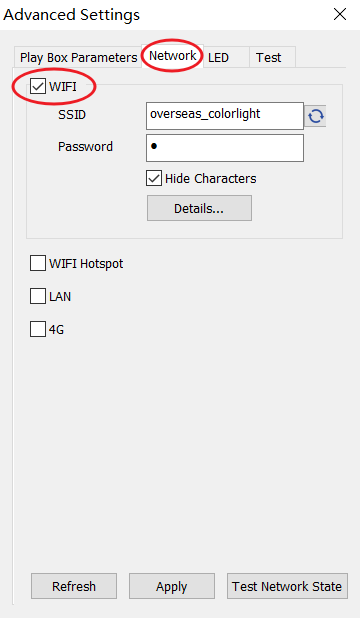Enable the LAN checkbox
The width and height of the screenshot is (360, 618).
click(x=38, y=296)
